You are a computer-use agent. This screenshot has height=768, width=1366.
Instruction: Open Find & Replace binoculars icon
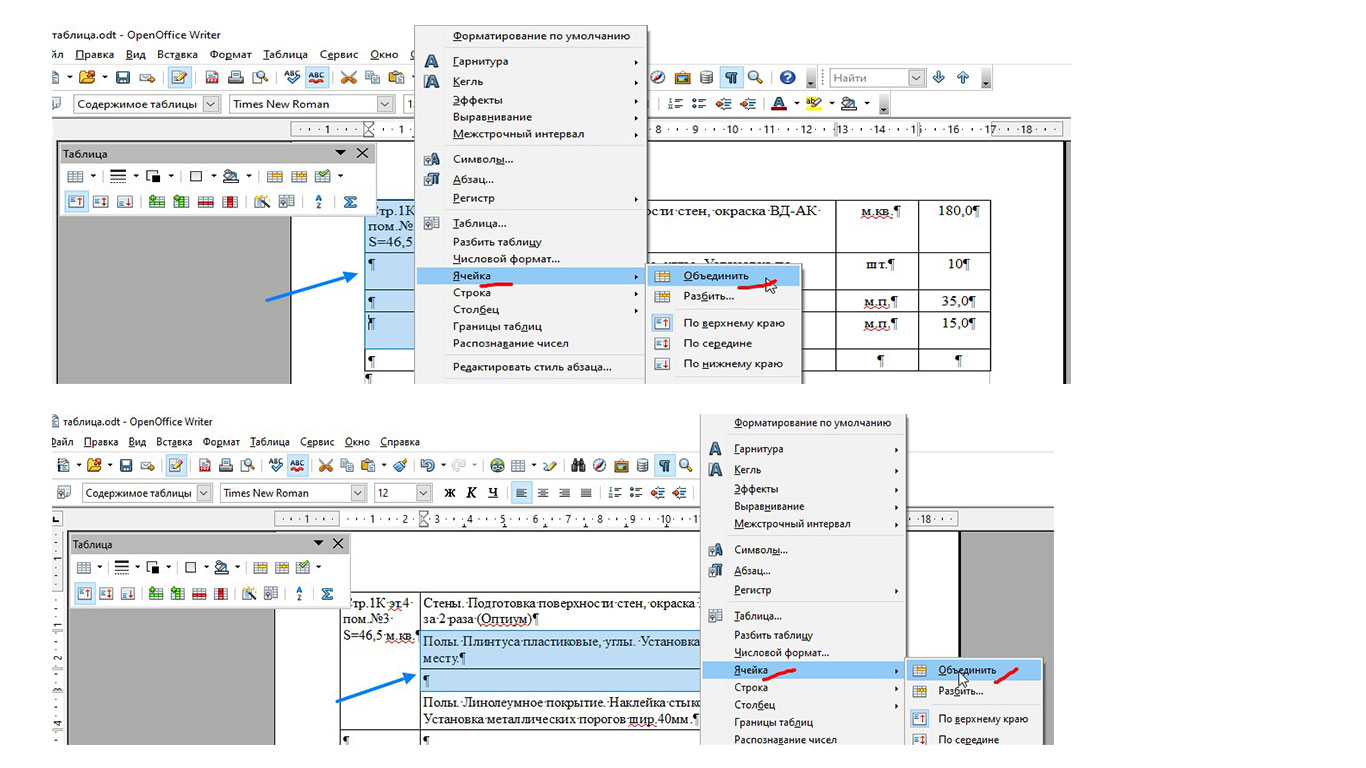coord(577,465)
